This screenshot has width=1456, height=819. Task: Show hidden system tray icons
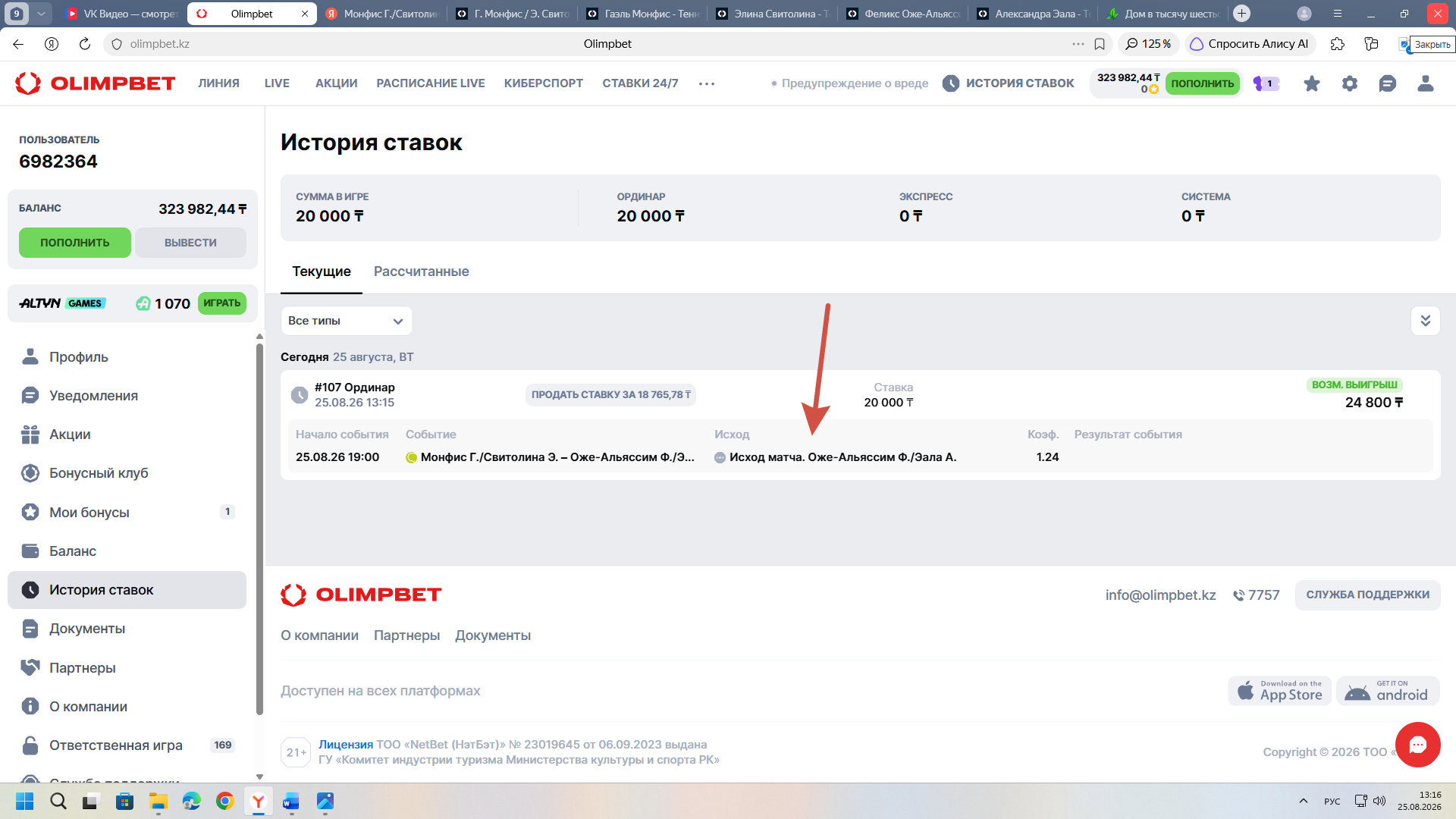click(1304, 801)
